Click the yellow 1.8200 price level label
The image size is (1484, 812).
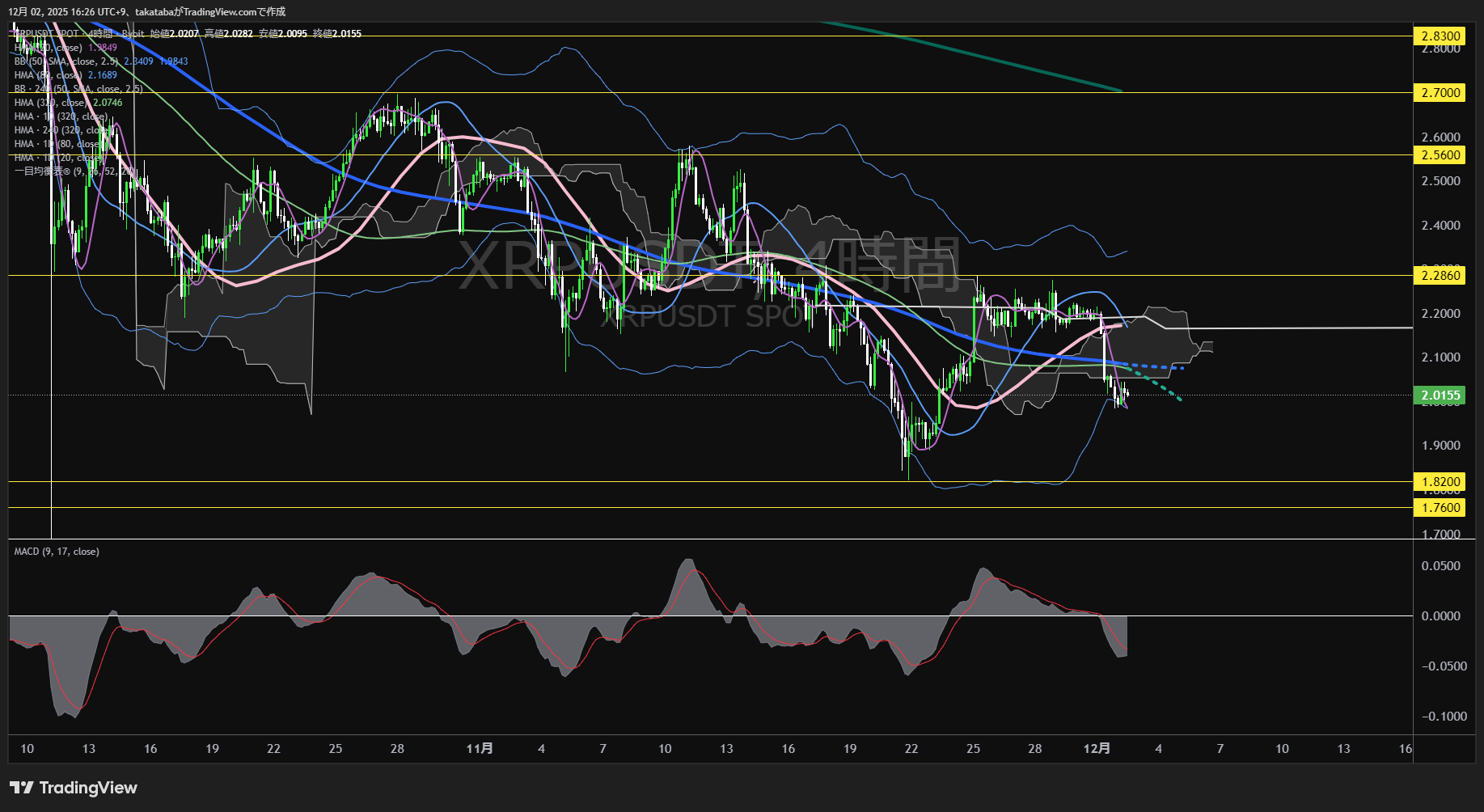(1440, 482)
